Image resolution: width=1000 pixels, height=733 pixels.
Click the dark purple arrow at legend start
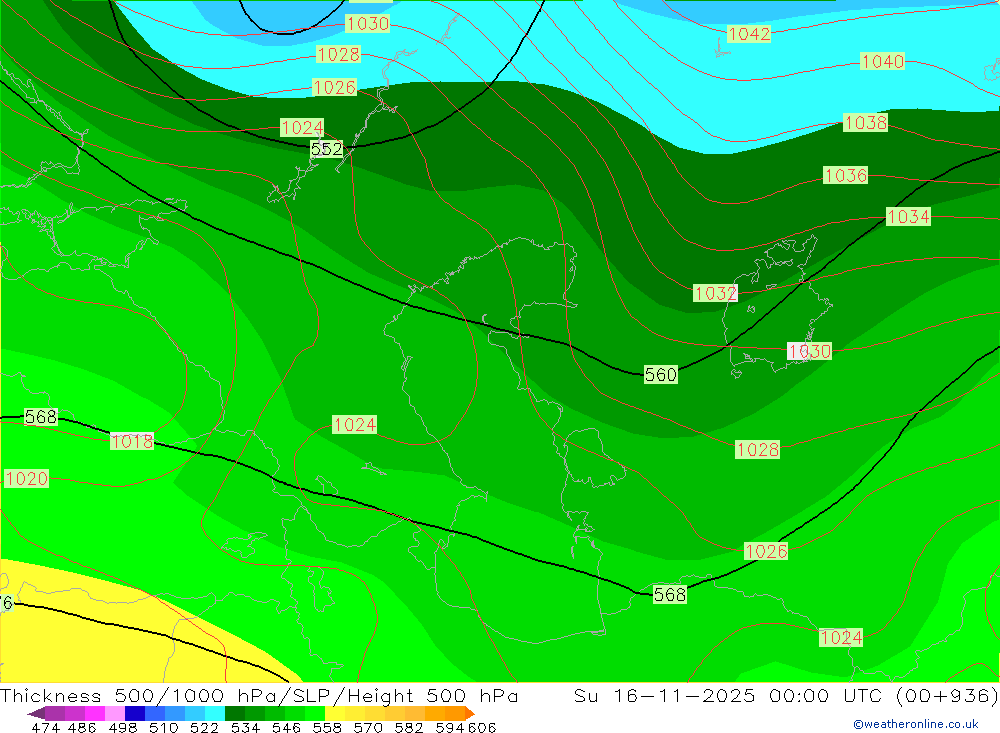coord(36,714)
